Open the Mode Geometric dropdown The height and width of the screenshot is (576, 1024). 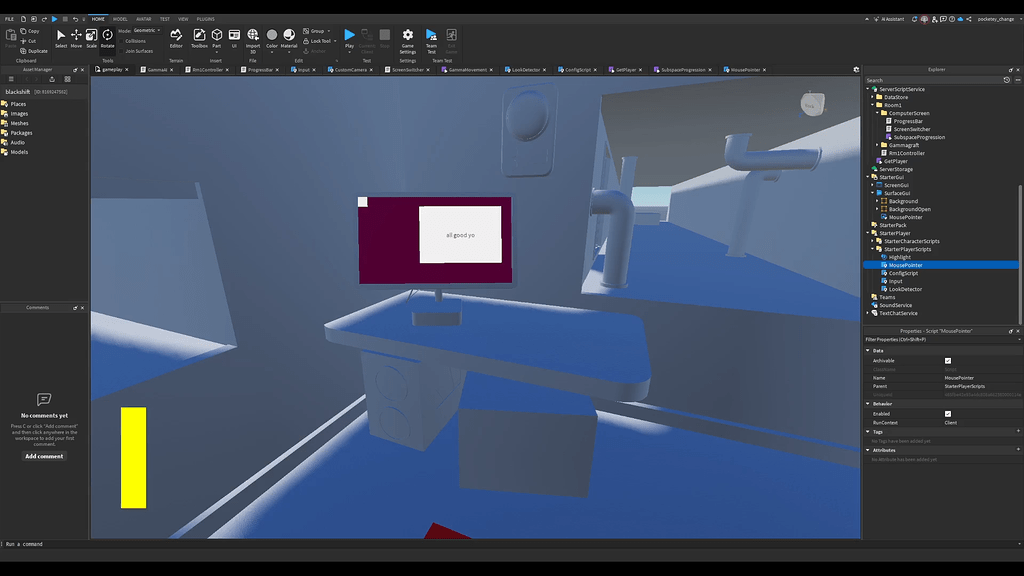point(147,31)
